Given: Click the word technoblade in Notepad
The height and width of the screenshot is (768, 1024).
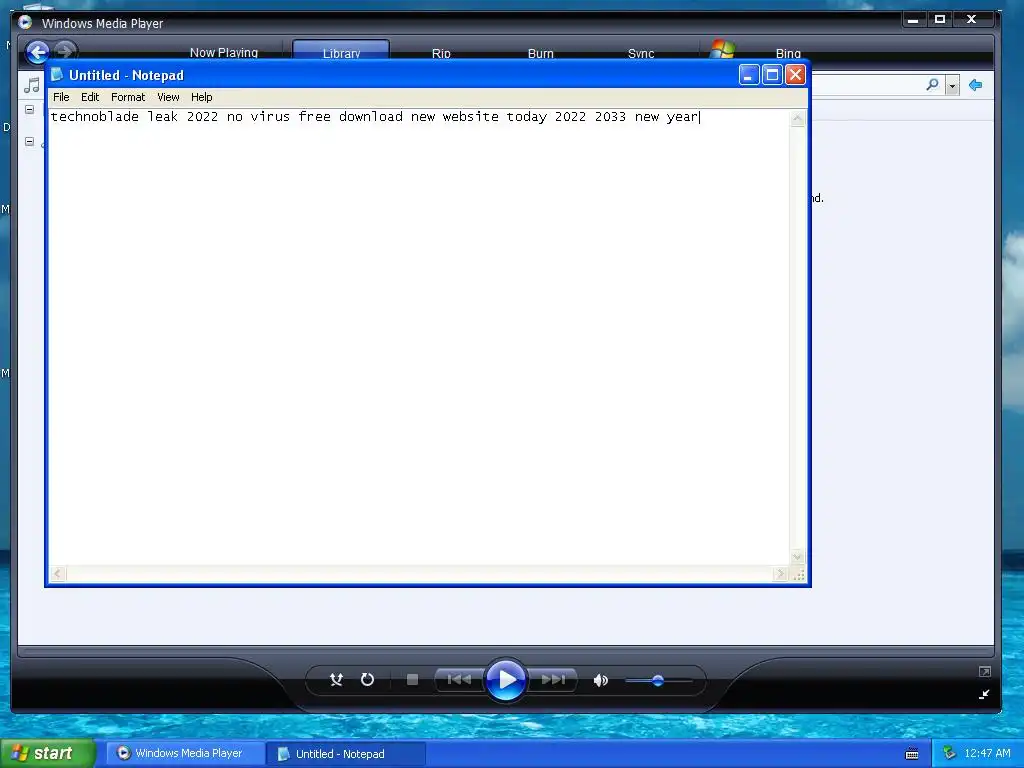Looking at the screenshot, I should click(x=95, y=117).
